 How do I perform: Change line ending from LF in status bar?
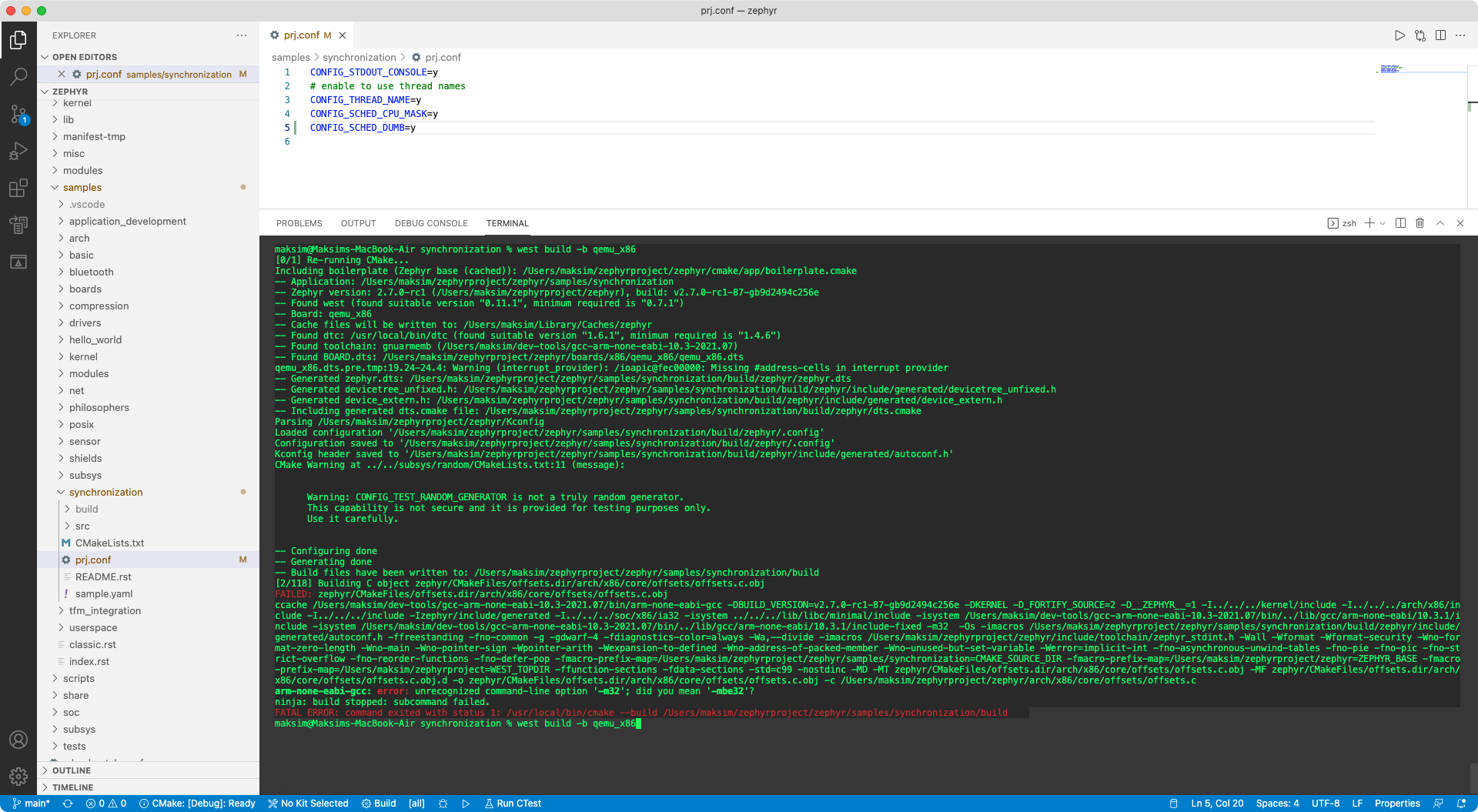pyautogui.click(x=1359, y=804)
